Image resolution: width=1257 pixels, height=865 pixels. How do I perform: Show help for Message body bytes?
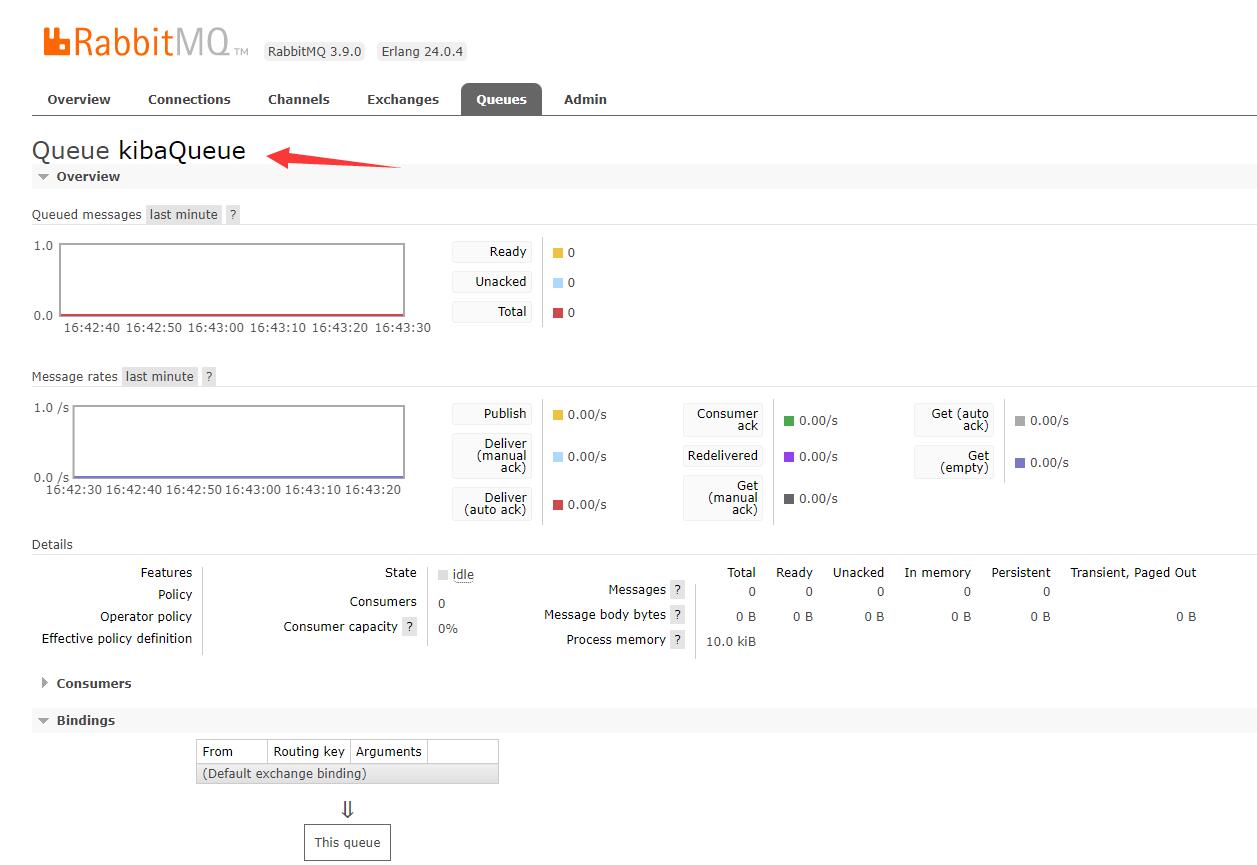[677, 615]
